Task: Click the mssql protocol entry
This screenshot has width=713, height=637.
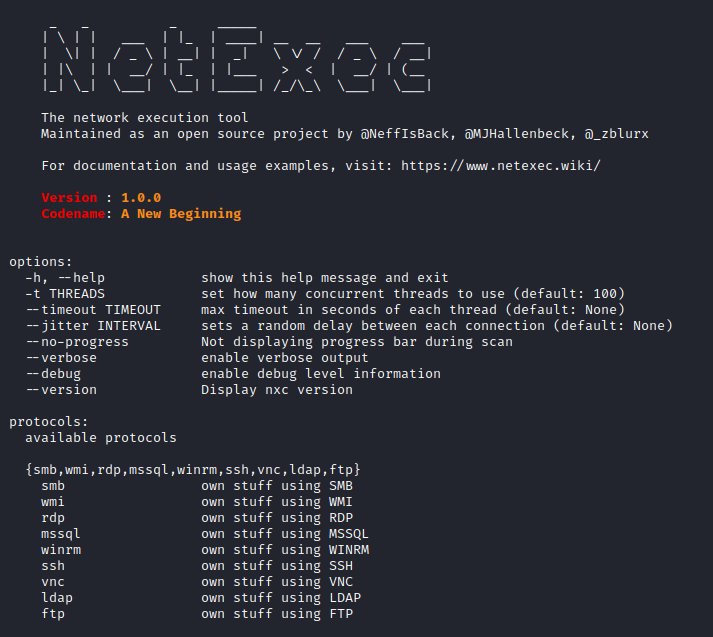Action: (61, 534)
